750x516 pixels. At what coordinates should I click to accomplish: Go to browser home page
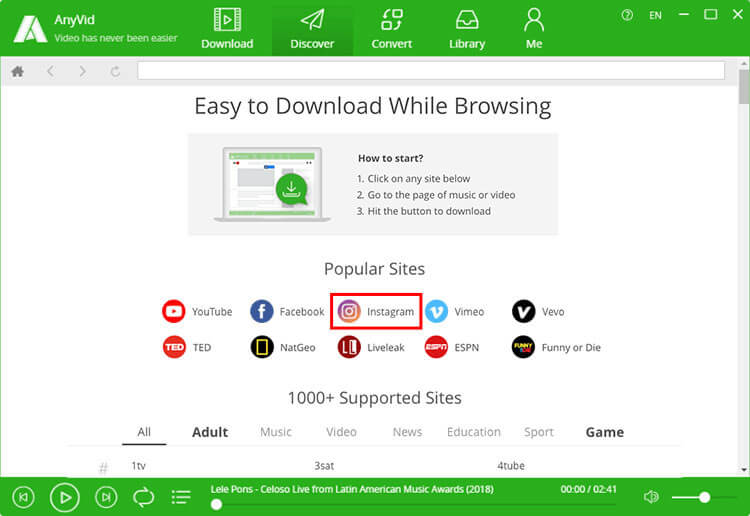(x=18, y=72)
